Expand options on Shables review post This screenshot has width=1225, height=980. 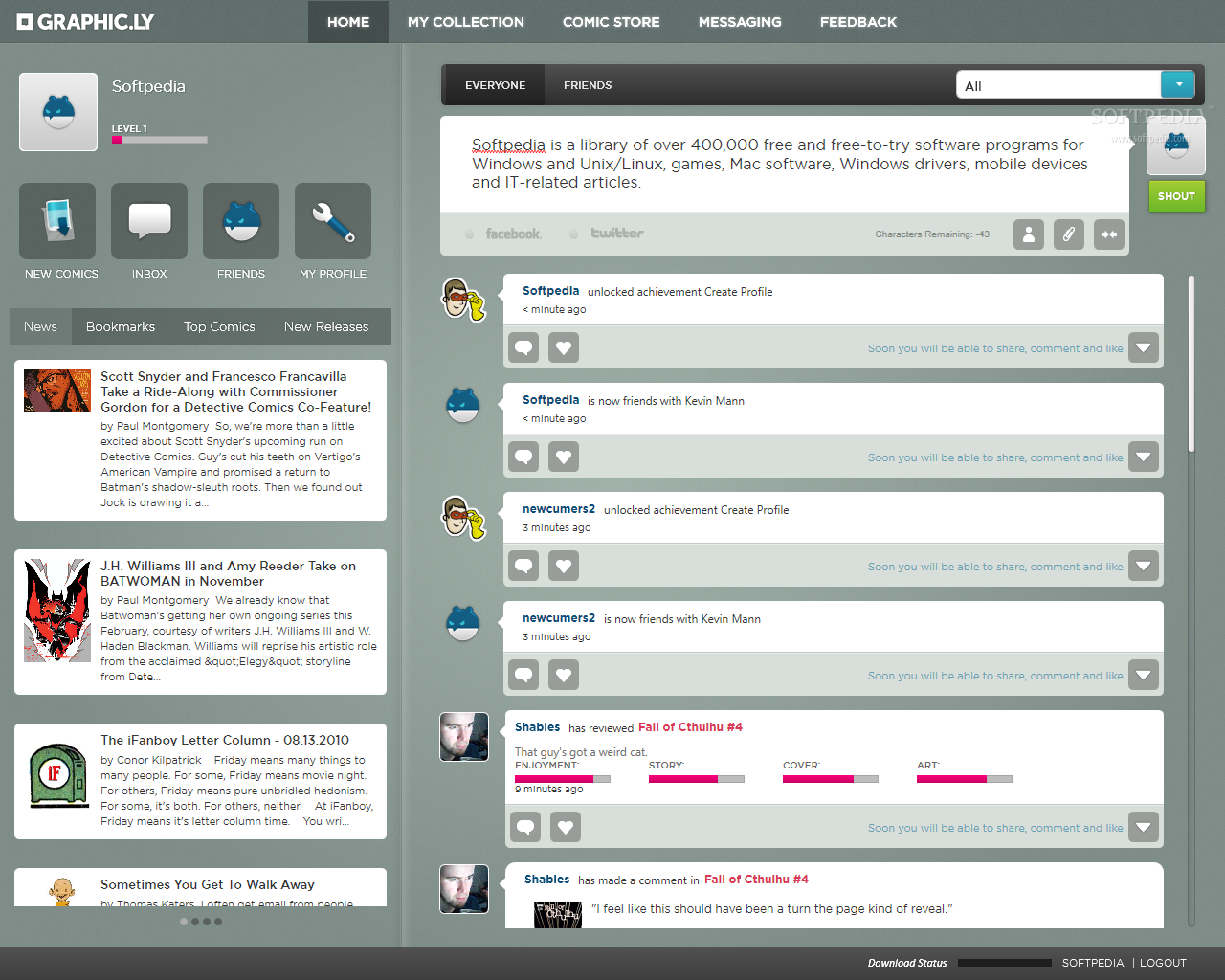click(1144, 827)
